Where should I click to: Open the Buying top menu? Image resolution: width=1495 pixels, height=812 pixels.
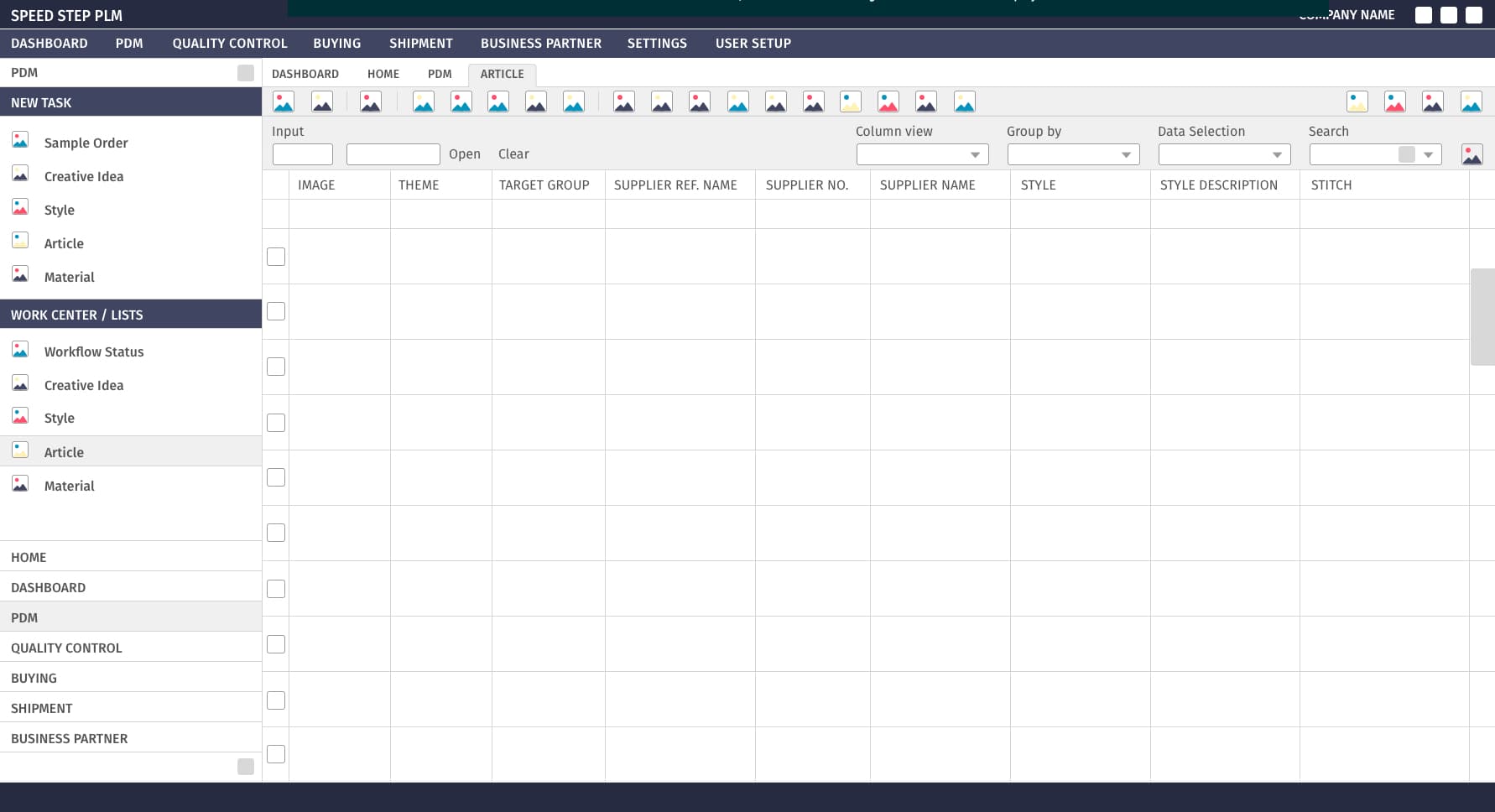(x=337, y=44)
